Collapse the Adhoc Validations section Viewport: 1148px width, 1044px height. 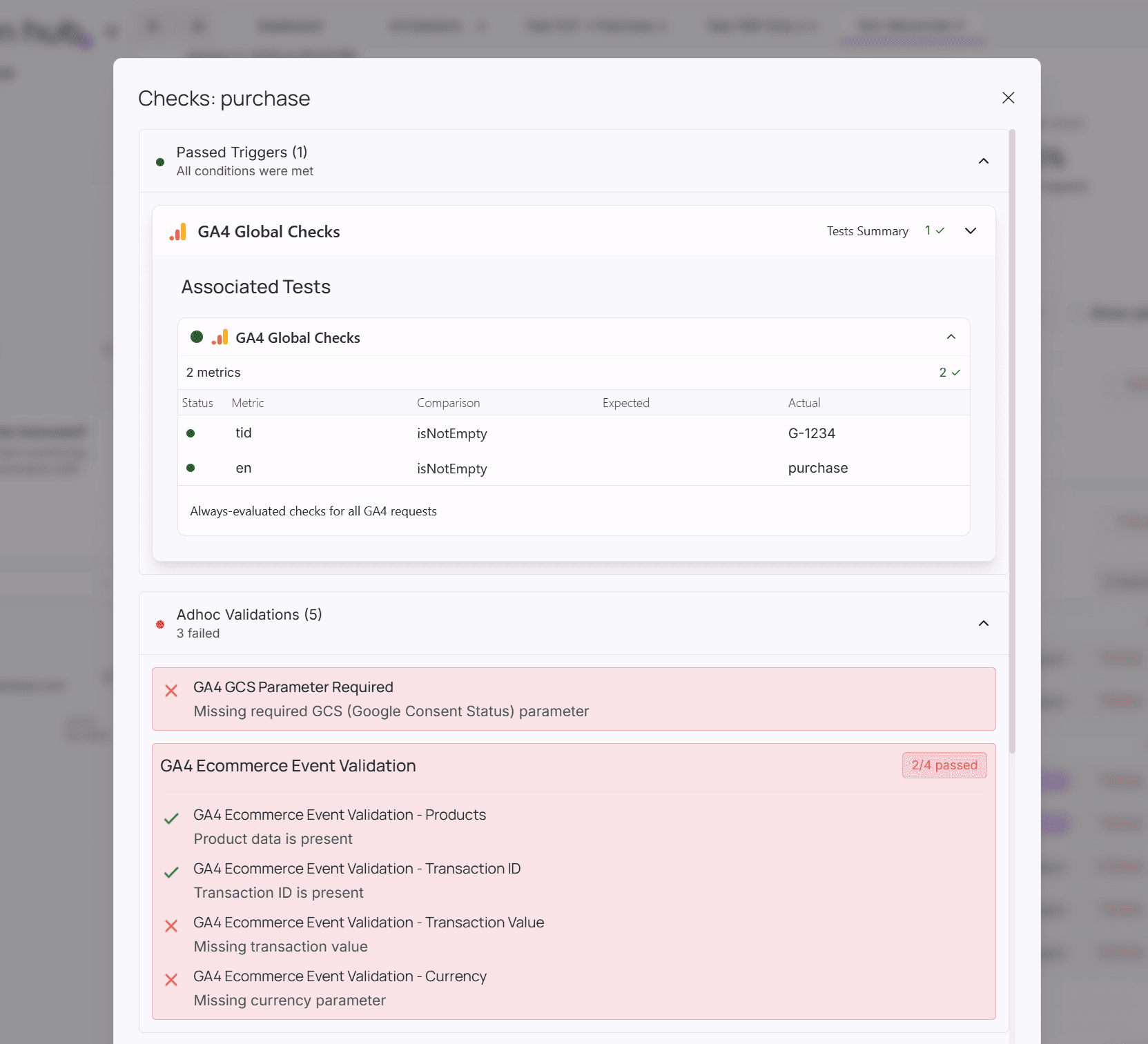click(984, 622)
